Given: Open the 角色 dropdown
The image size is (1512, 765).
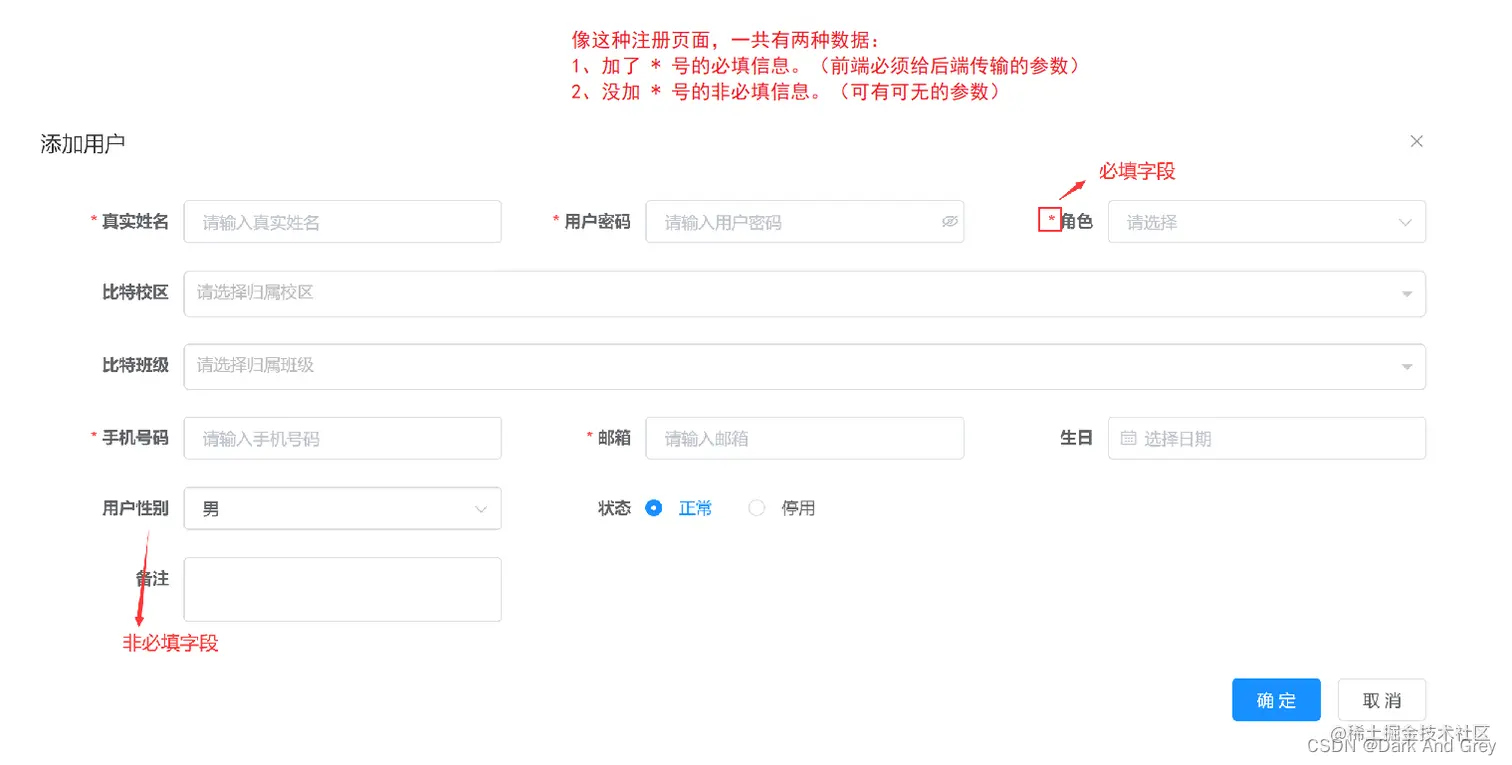Looking at the screenshot, I should click(1266, 222).
